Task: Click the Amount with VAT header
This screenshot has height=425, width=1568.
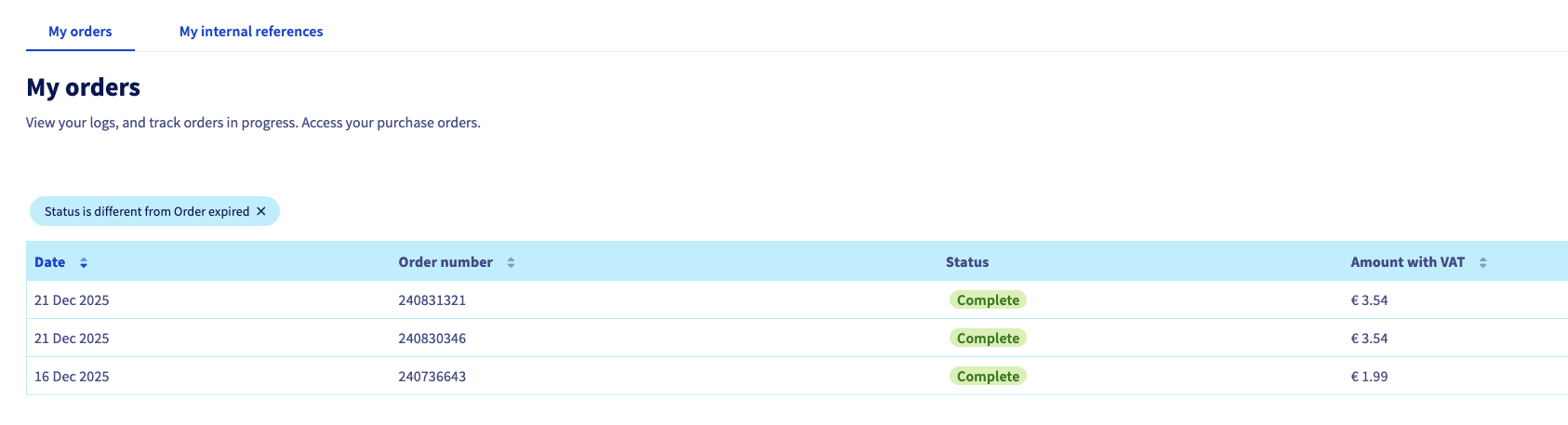Action: point(1407,262)
